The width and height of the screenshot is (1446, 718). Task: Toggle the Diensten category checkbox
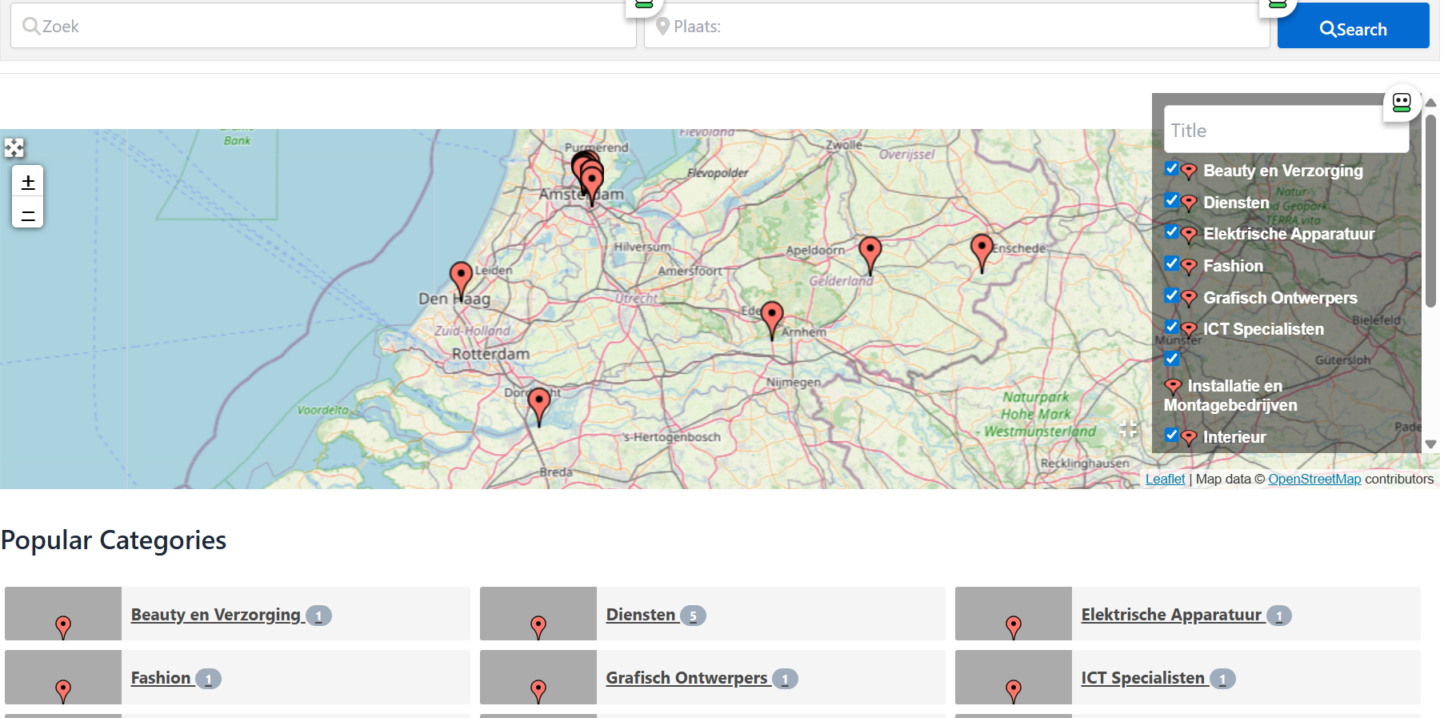pos(1172,201)
